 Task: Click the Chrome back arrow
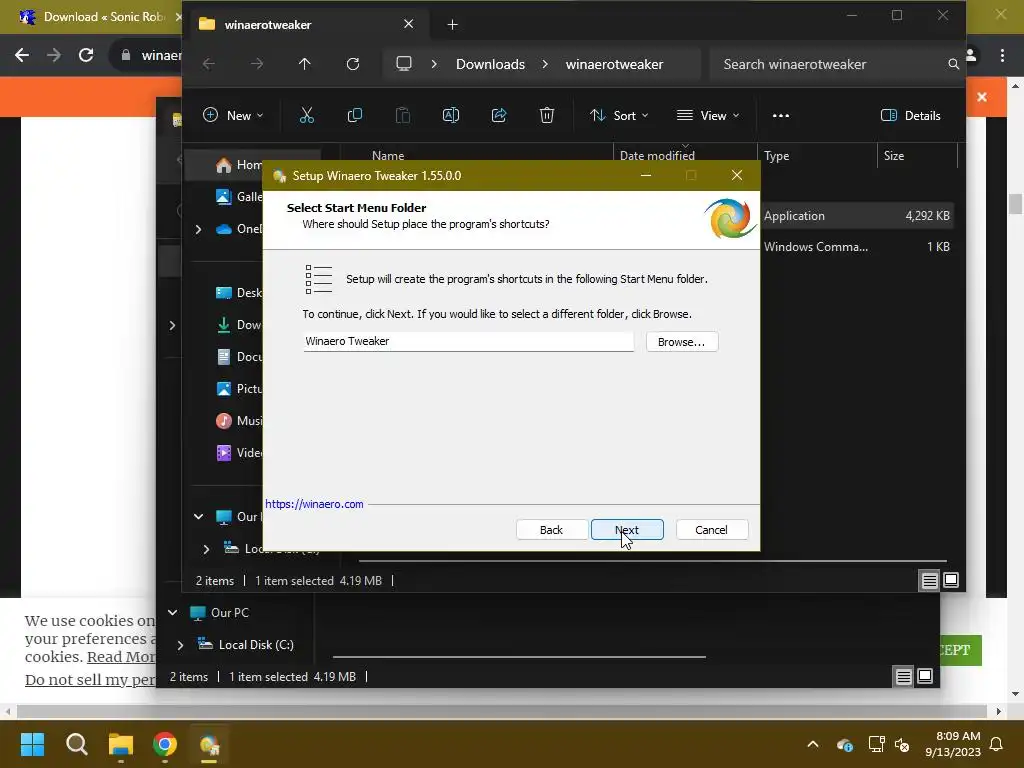click(x=22, y=55)
